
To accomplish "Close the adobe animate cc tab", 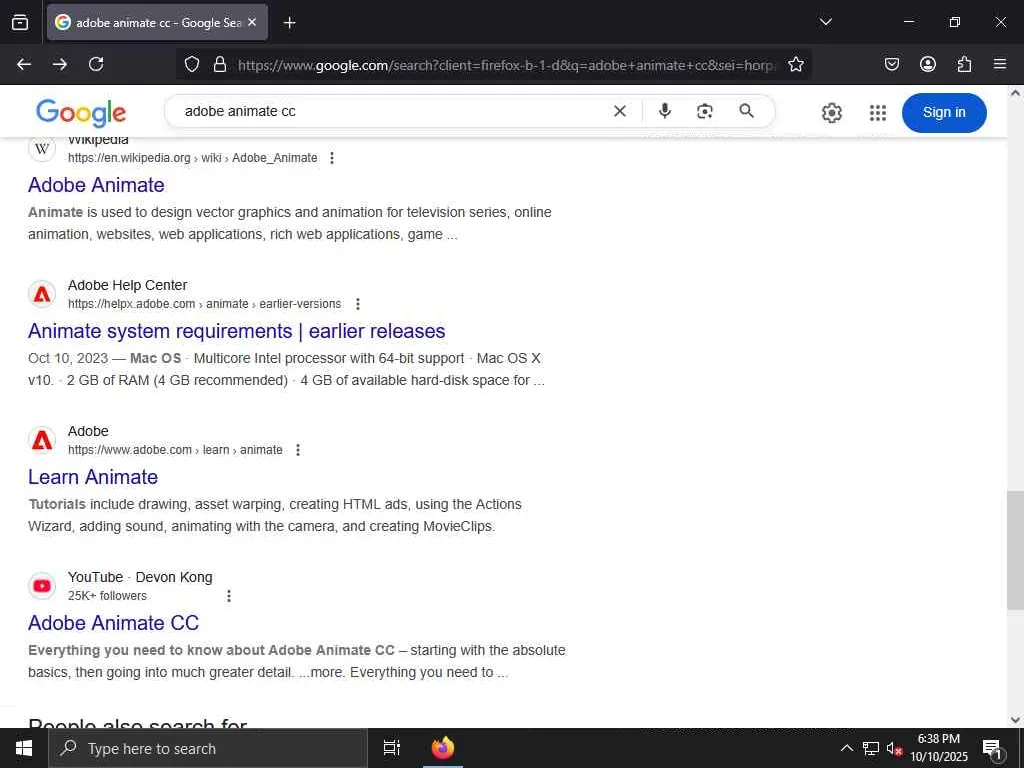I will pos(252,22).
